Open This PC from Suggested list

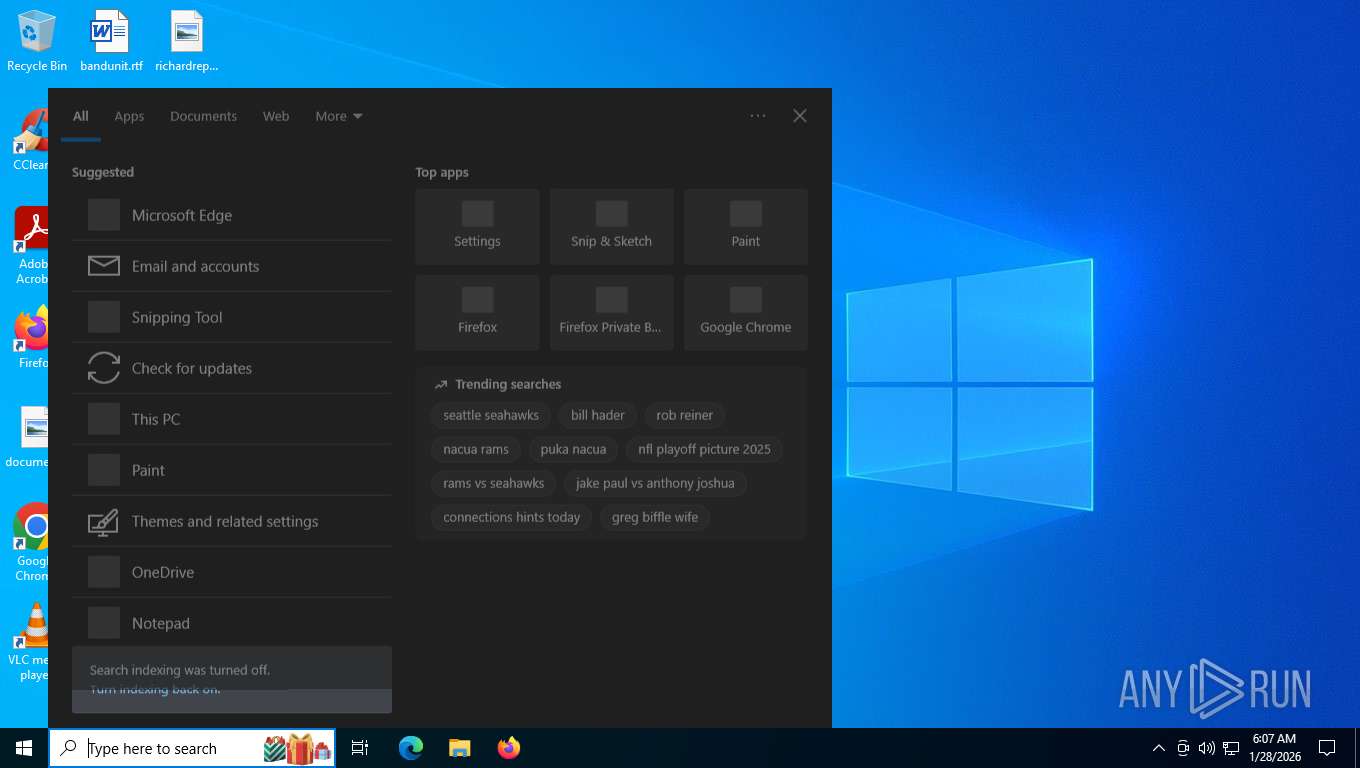(232, 419)
